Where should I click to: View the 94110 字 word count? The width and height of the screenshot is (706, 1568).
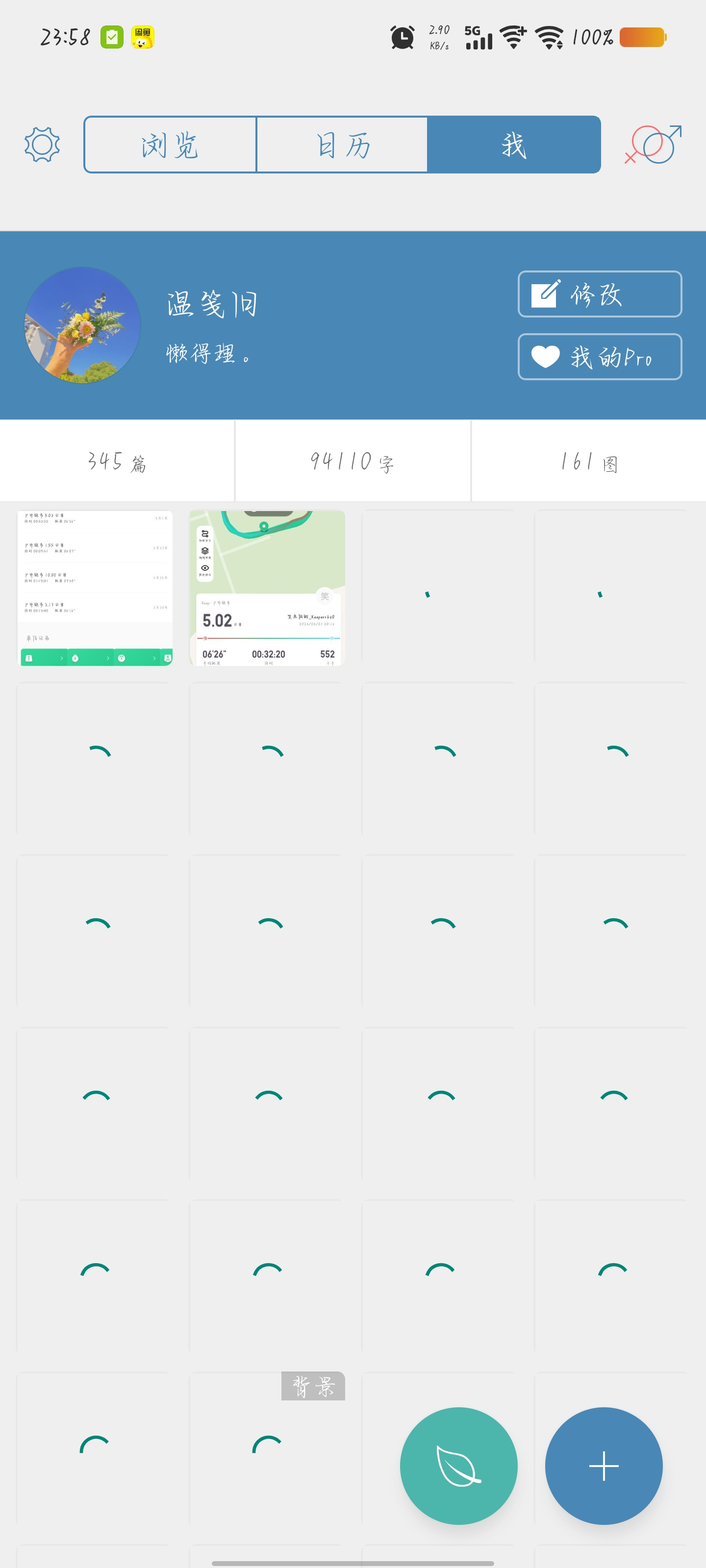click(x=353, y=462)
